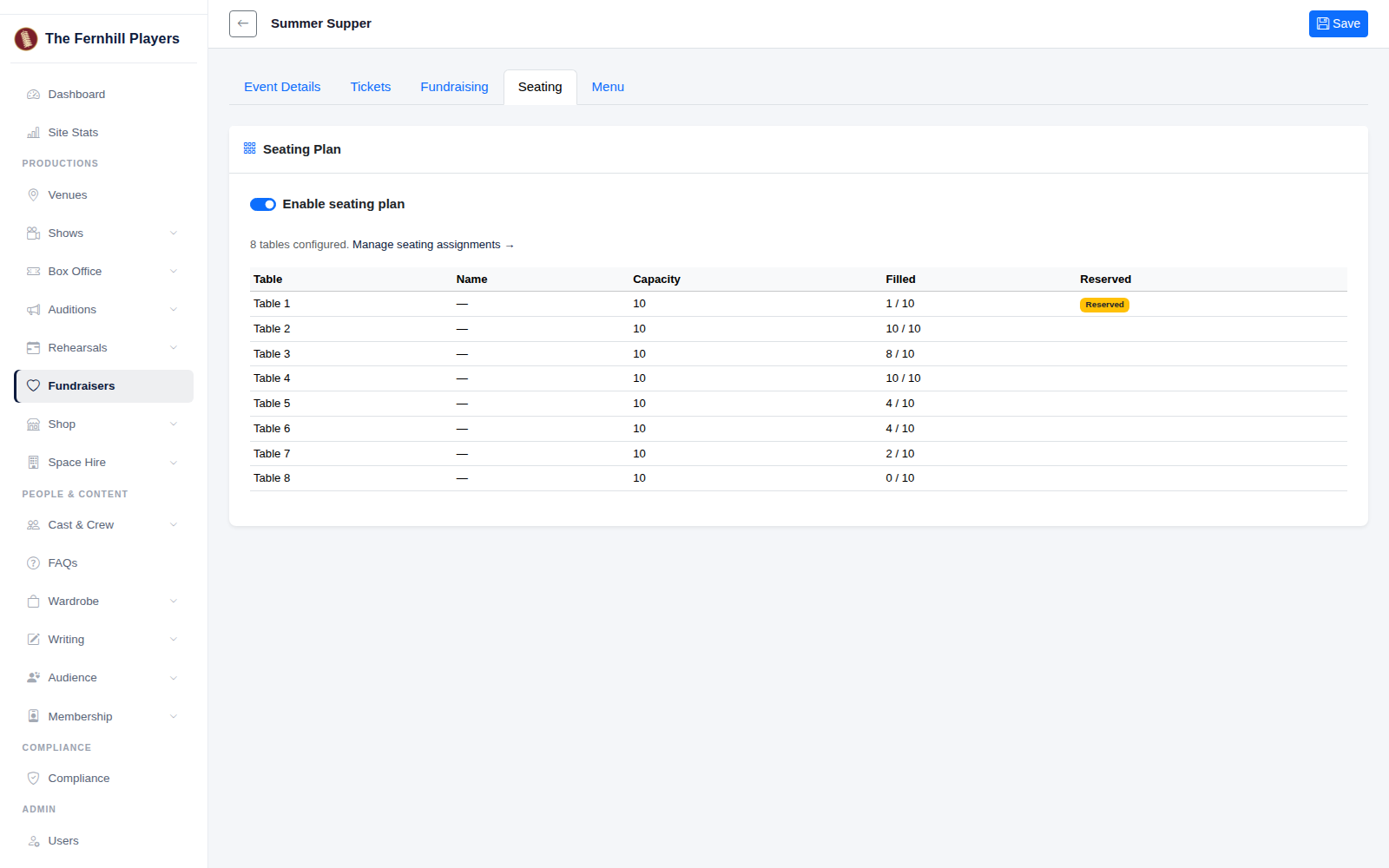Click the FAQs question mark icon
This screenshot has width=1389, height=868.
click(33, 563)
